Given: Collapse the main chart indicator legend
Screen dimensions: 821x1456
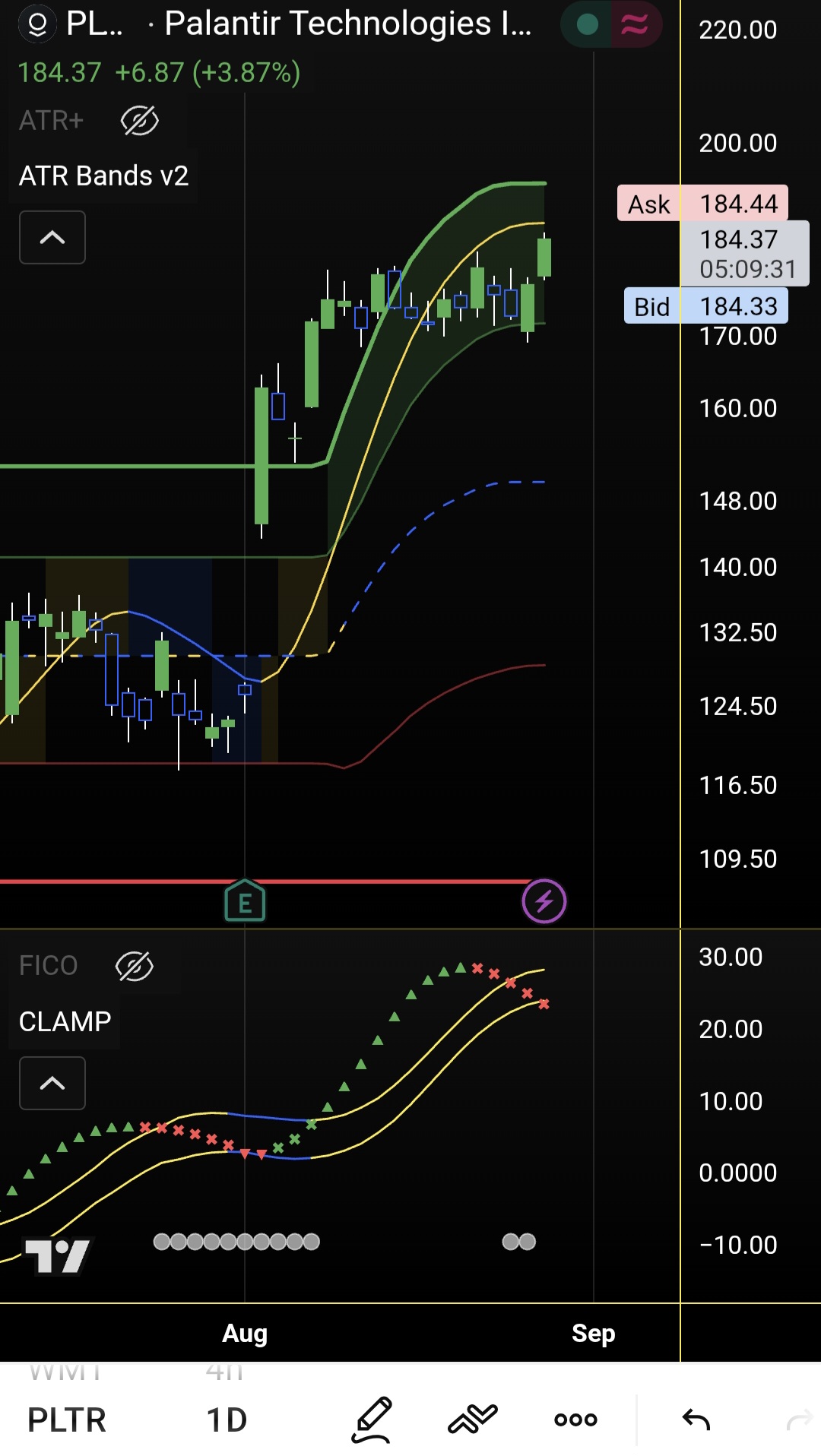Looking at the screenshot, I should 52,238.
